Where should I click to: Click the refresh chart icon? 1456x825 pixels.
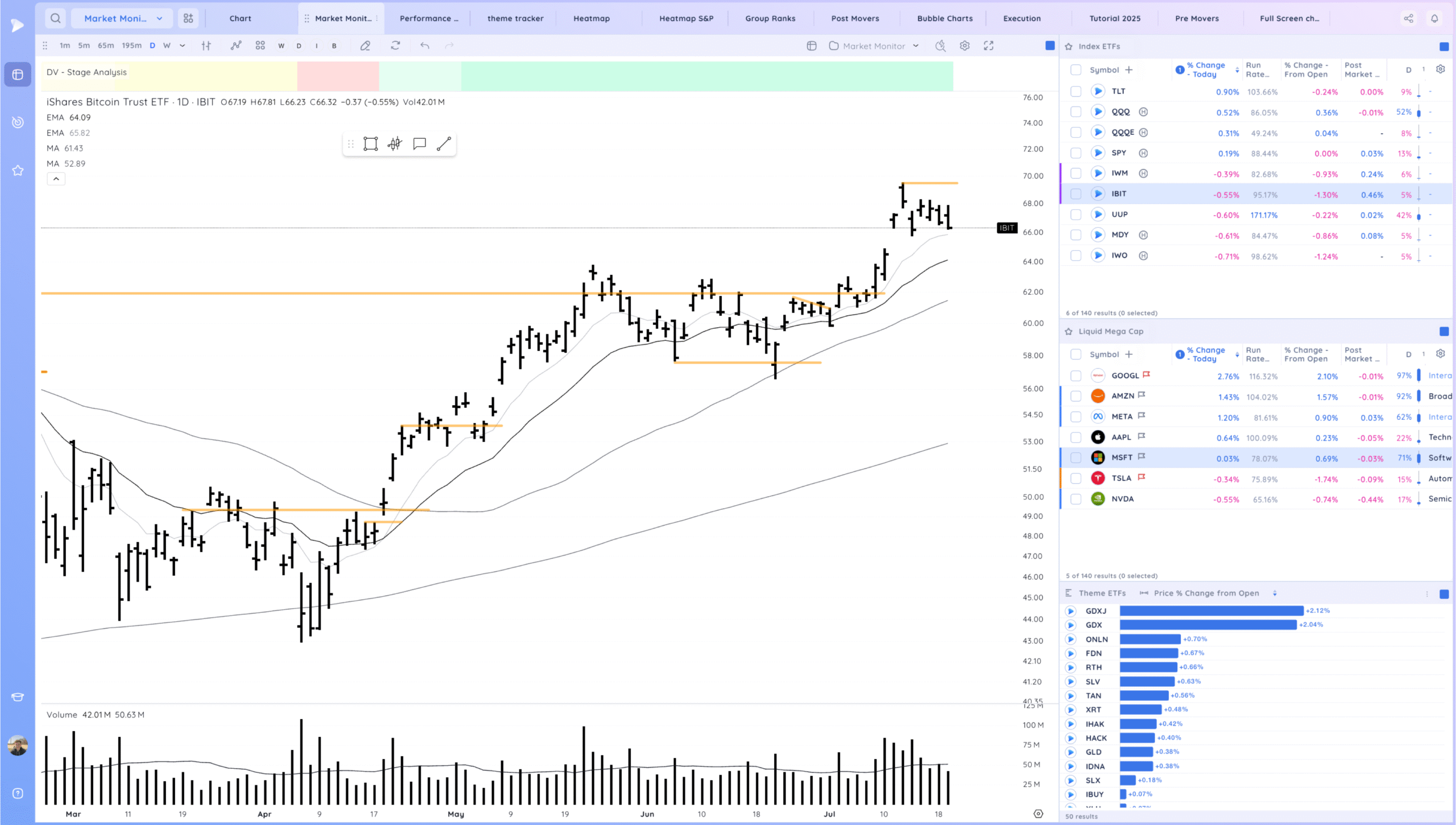pos(395,46)
